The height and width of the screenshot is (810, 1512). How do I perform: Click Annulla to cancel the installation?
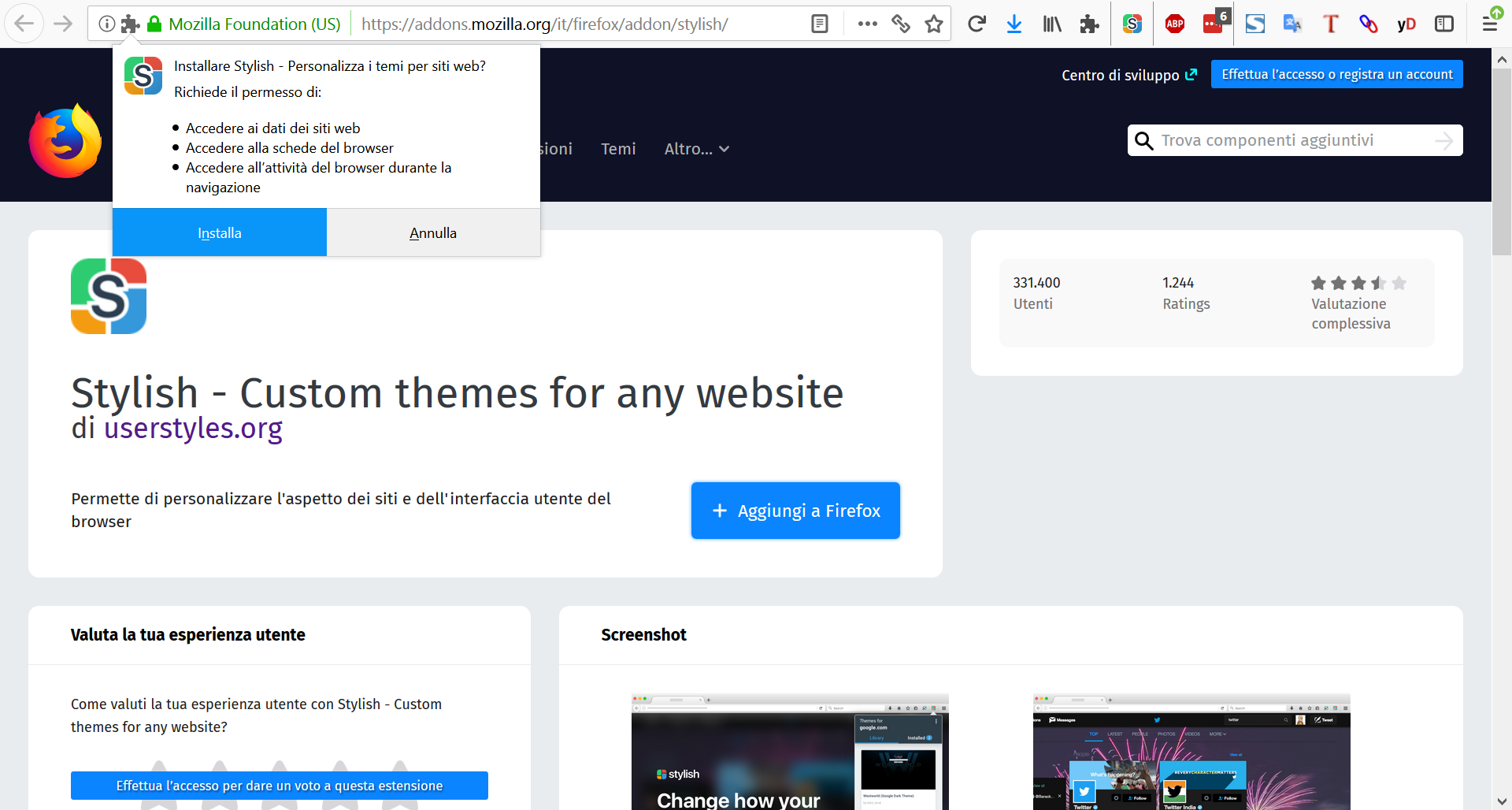coord(433,232)
